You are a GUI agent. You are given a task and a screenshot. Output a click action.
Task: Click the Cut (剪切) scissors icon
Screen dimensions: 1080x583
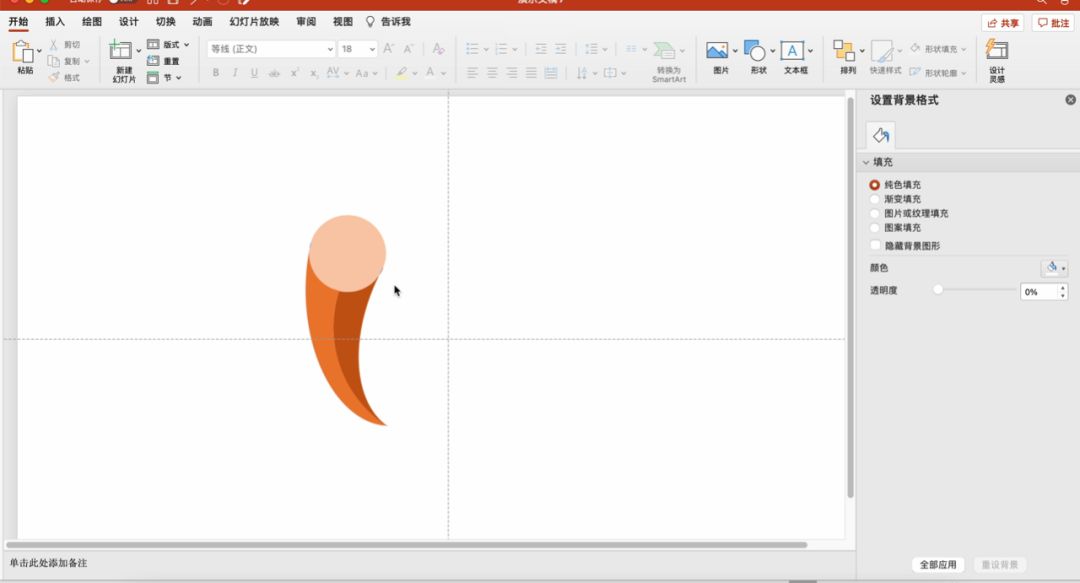[54, 45]
